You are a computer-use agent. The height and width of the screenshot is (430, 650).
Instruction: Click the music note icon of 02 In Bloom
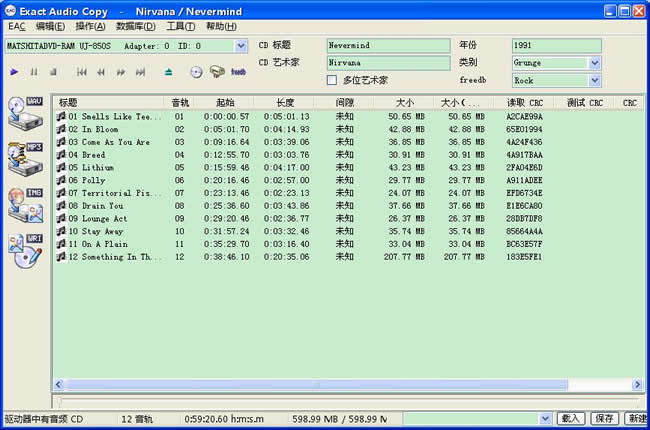pos(61,129)
